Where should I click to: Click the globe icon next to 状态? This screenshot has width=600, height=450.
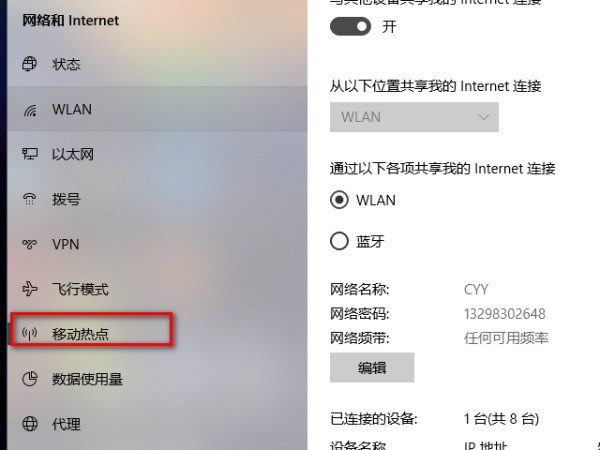[29, 64]
